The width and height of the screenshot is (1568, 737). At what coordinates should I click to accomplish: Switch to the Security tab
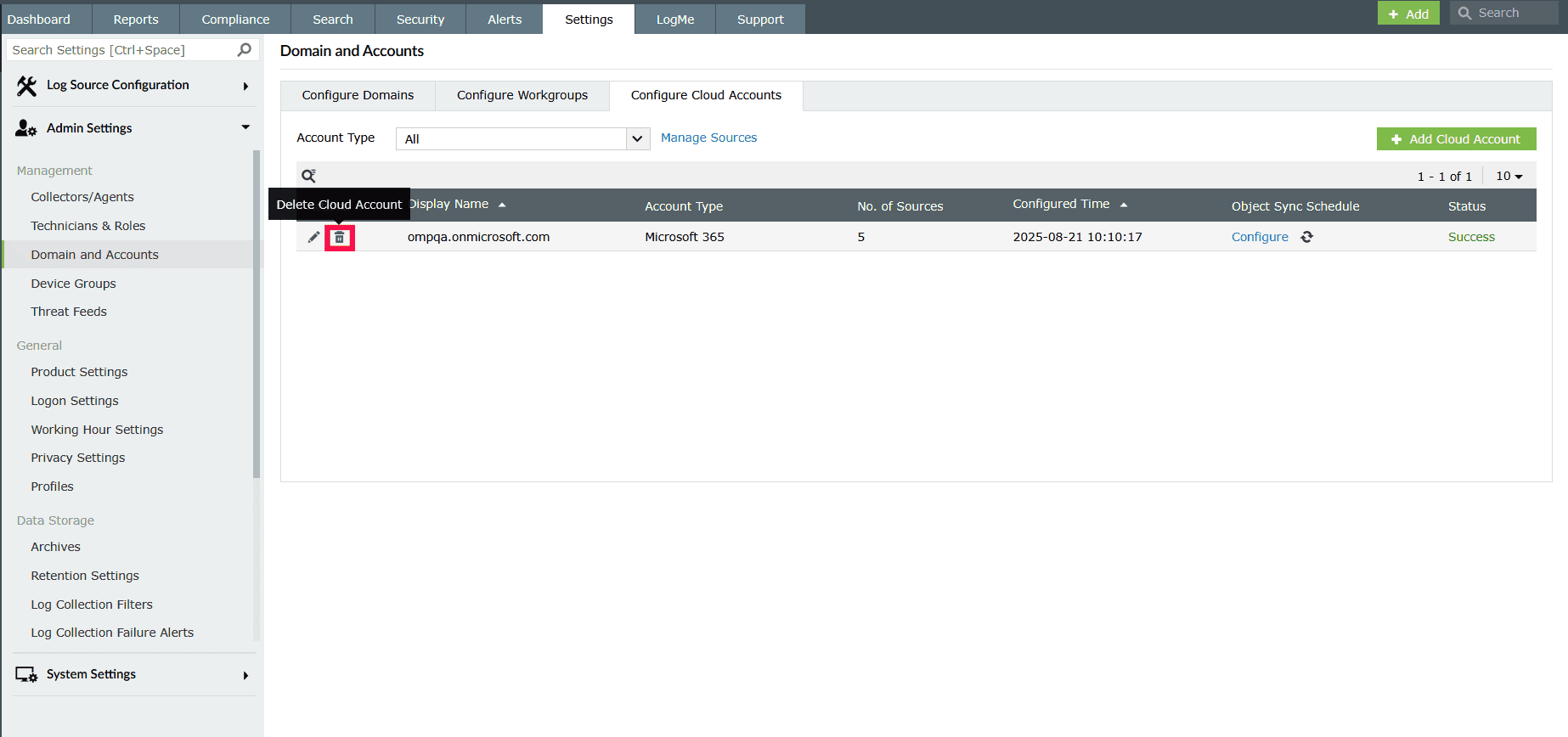click(x=420, y=19)
